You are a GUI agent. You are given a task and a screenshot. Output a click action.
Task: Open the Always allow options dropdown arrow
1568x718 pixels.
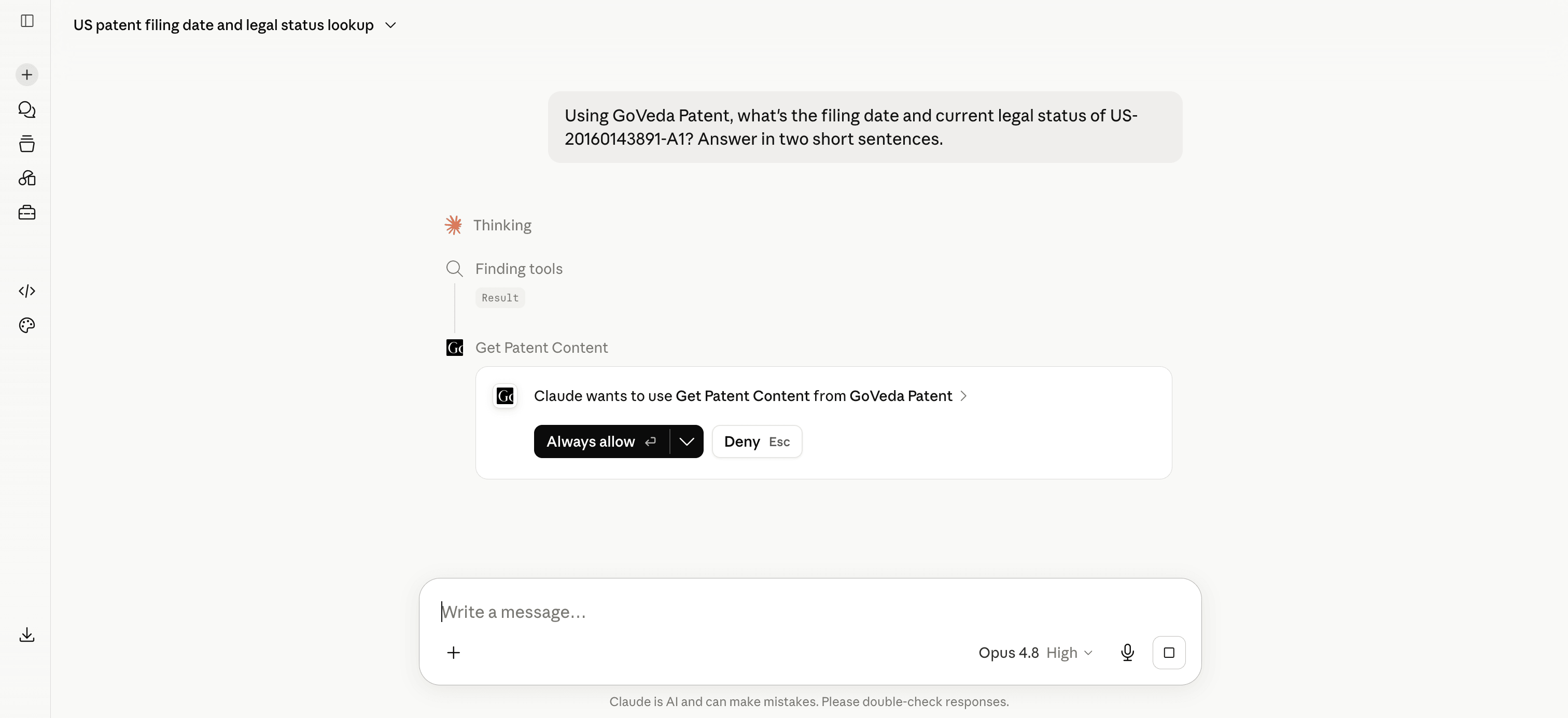coord(687,441)
